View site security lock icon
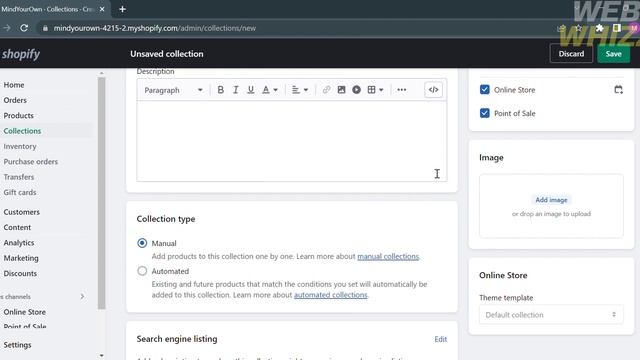The width and height of the screenshot is (640, 360). 45,28
